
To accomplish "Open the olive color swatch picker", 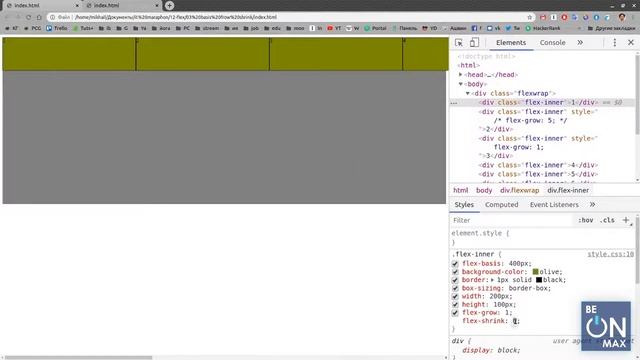I will pyautogui.click(x=536, y=272).
